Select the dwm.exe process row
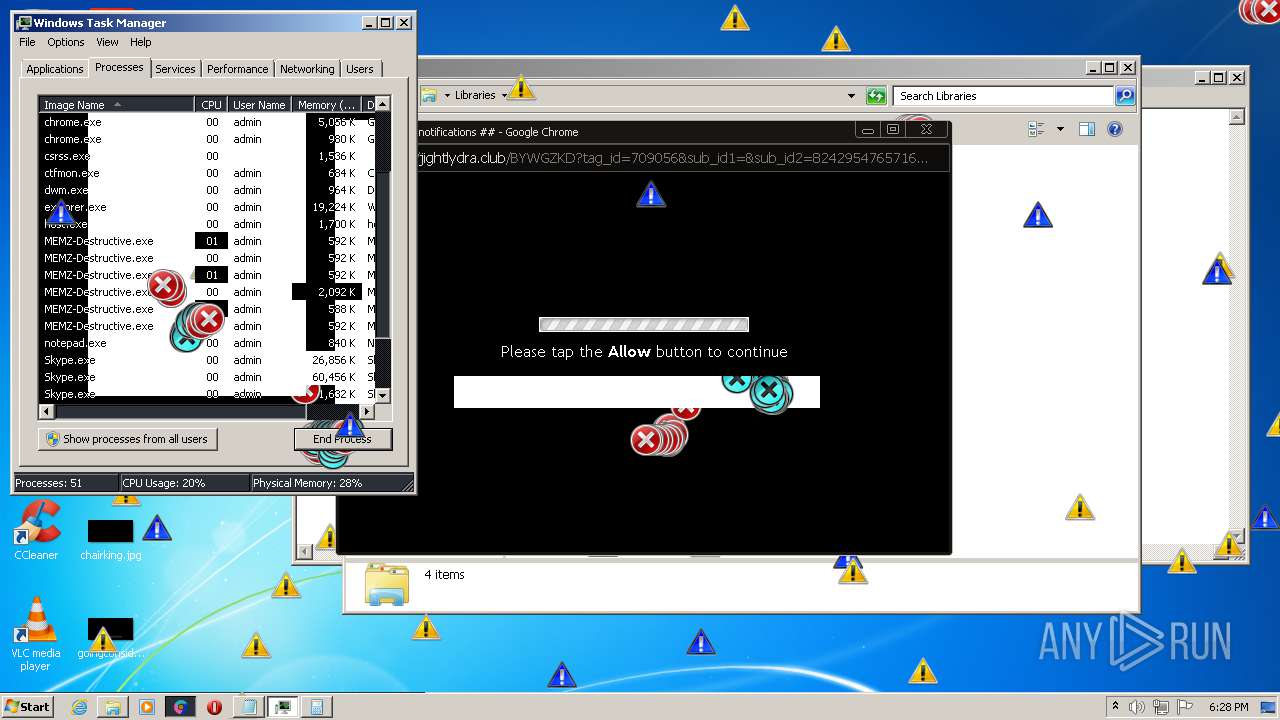This screenshot has width=1280, height=720. (x=207, y=190)
